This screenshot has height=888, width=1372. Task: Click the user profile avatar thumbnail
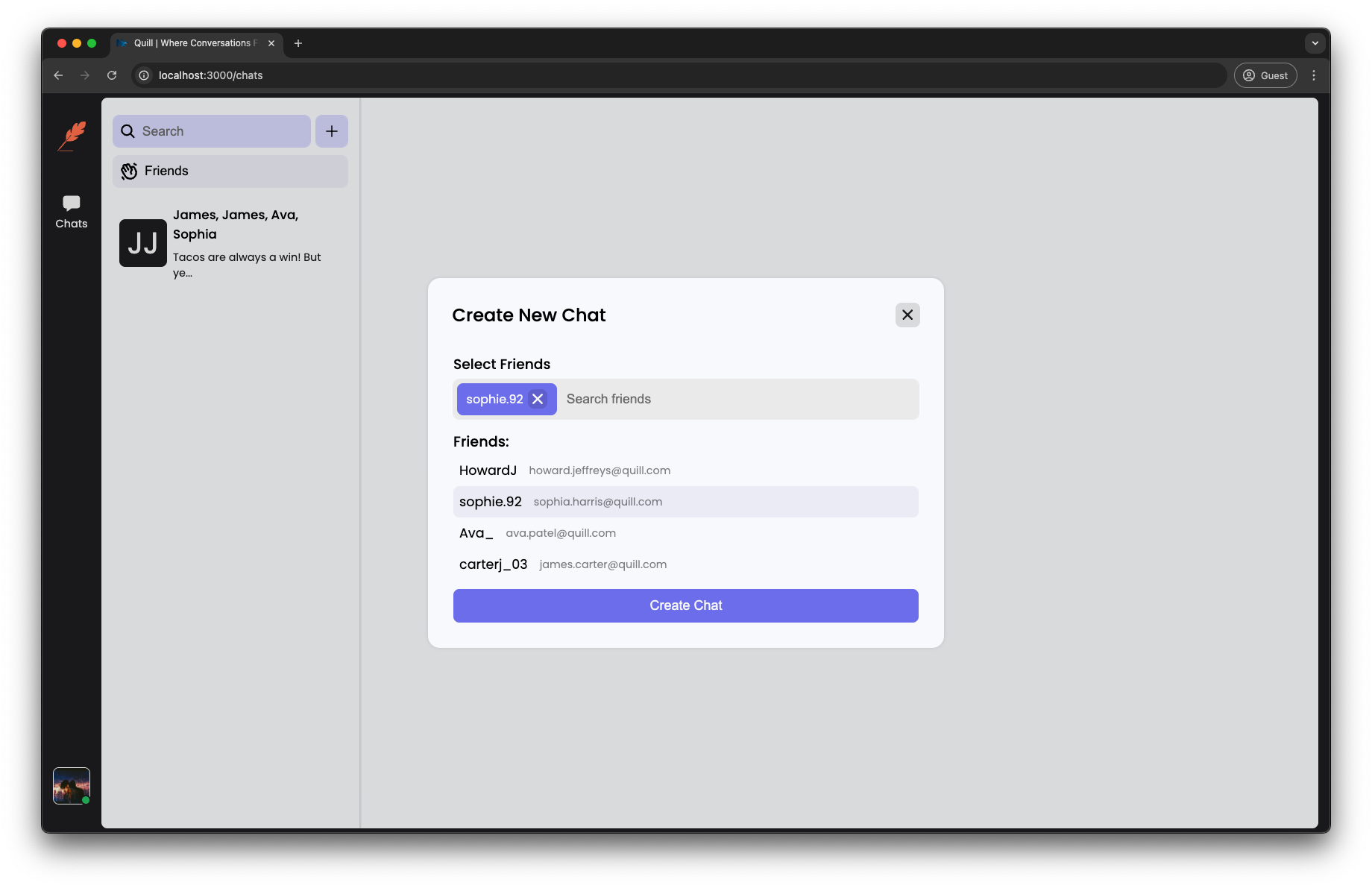click(72, 786)
